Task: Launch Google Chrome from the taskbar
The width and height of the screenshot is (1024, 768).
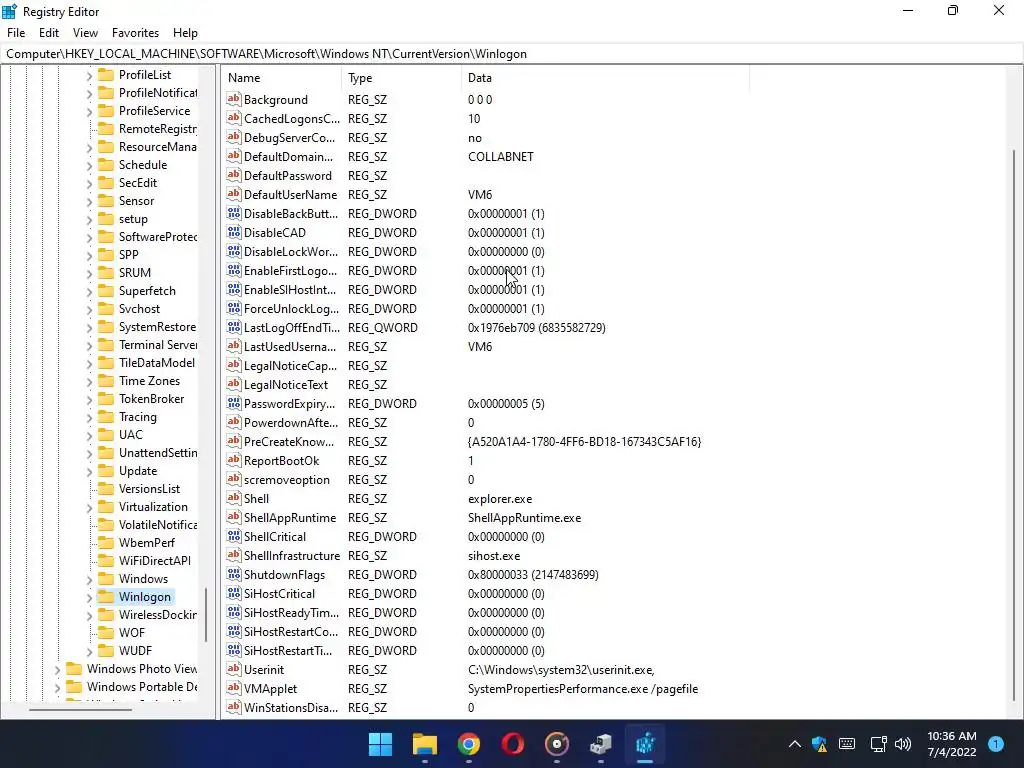Action: pyautogui.click(x=468, y=744)
